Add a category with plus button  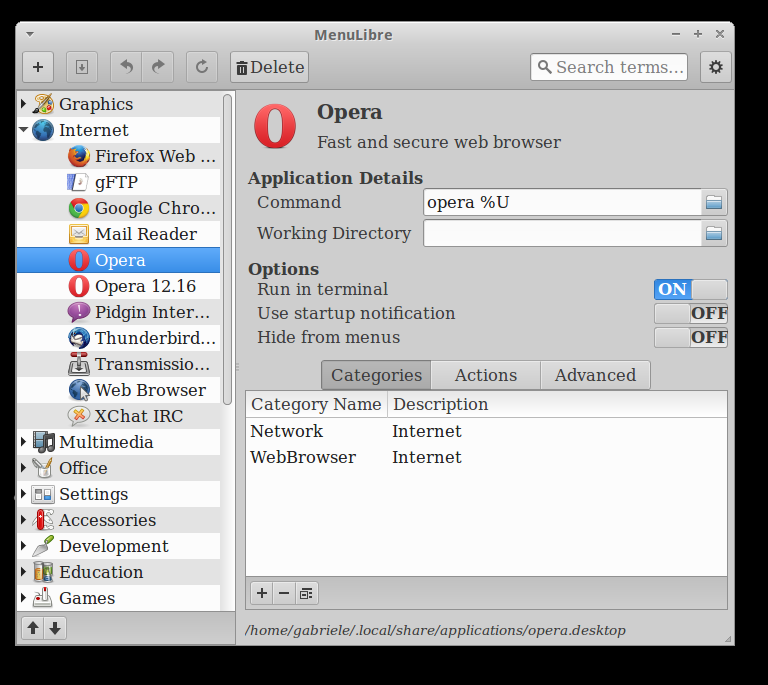tap(262, 593)
